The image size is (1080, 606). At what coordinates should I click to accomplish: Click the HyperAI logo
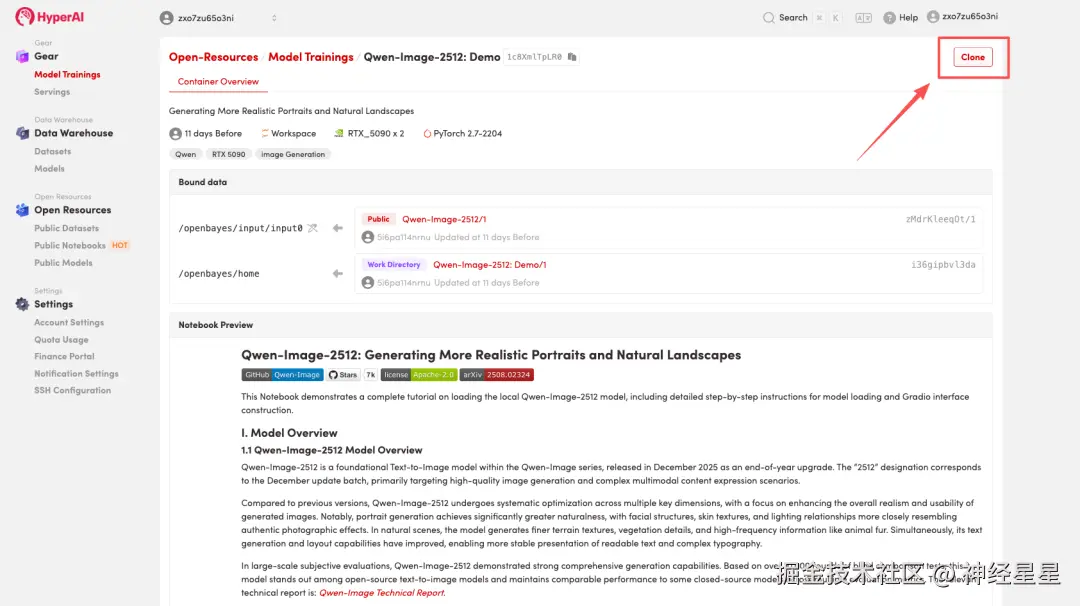click(x=49, y=17)
